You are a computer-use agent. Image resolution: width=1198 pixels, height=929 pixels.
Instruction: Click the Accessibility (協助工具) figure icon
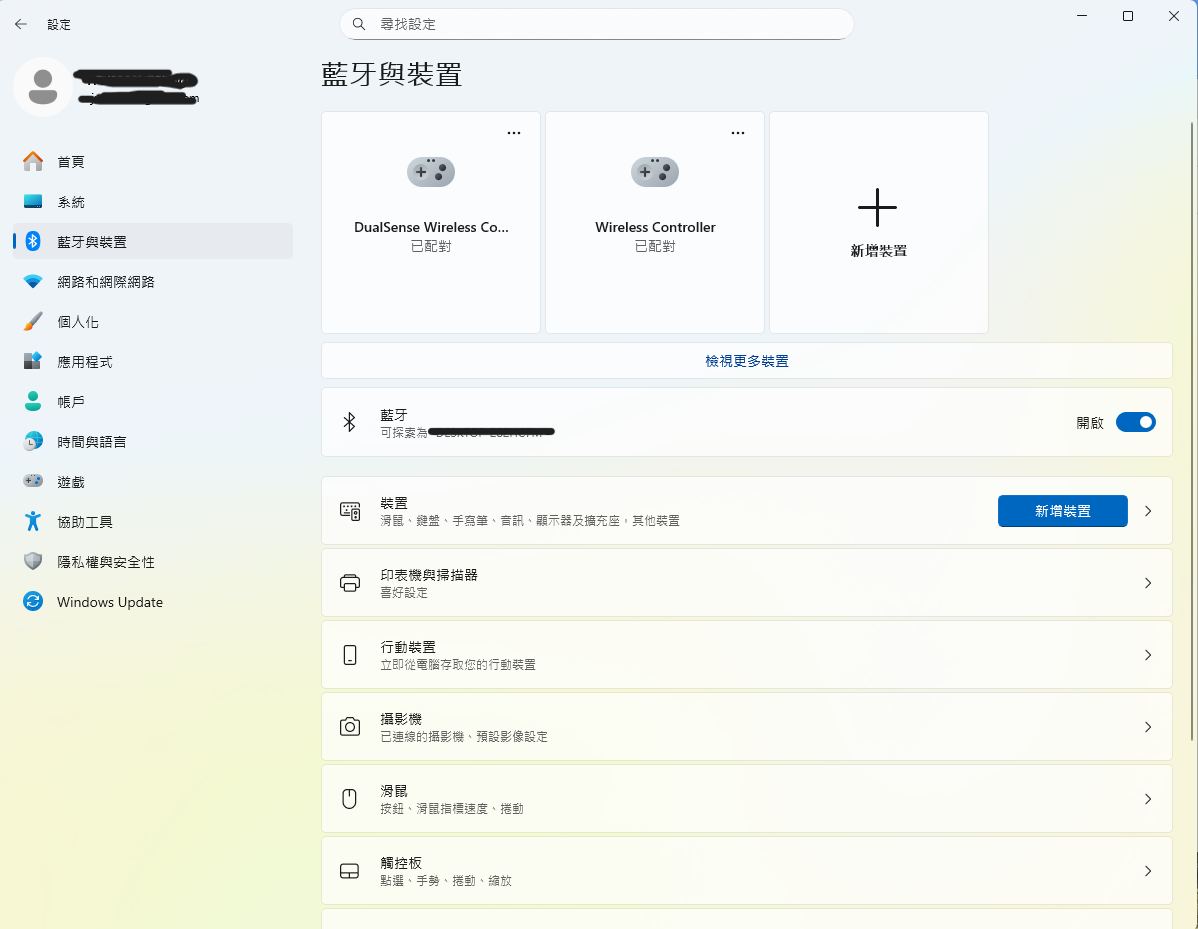[x=33, y=522]
